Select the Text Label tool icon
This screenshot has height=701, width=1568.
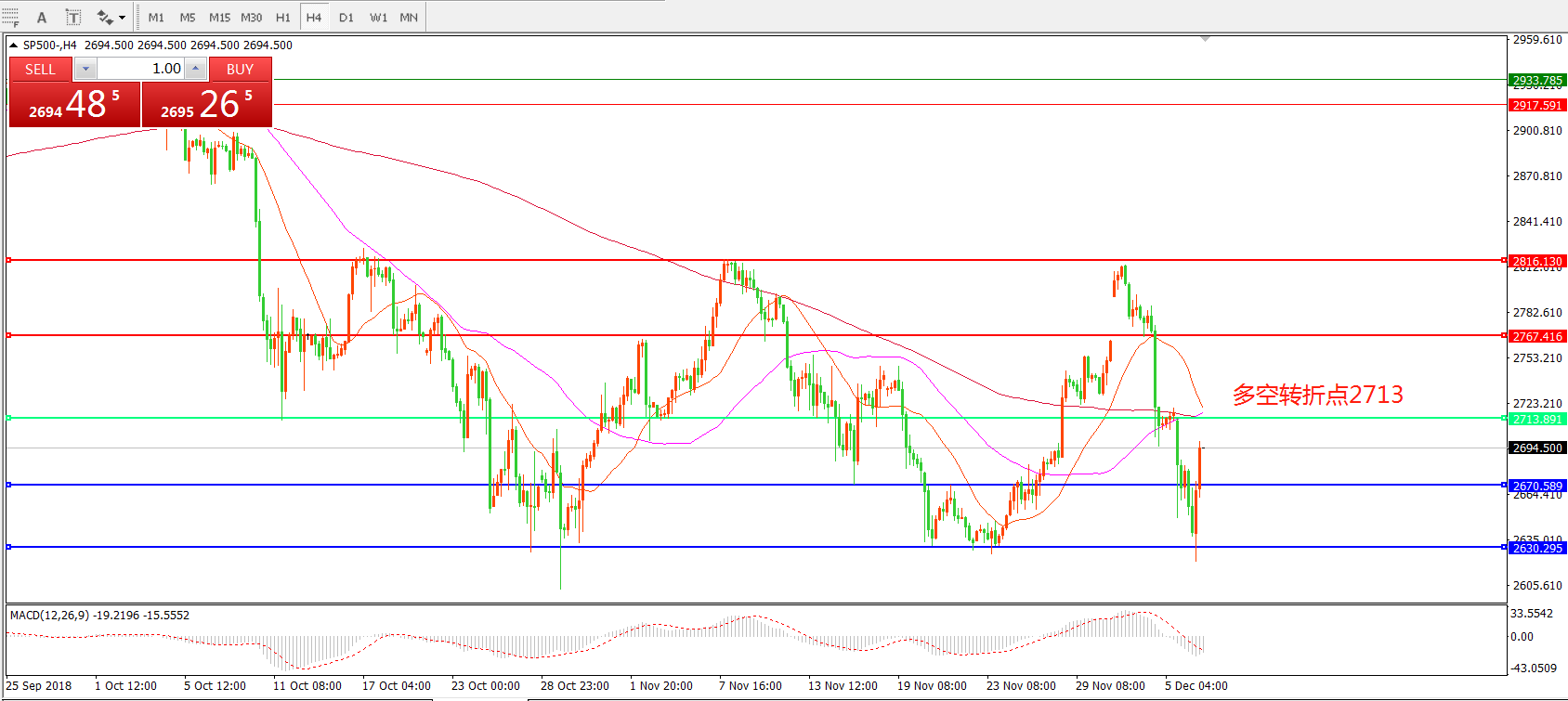(x=73, y=17)
